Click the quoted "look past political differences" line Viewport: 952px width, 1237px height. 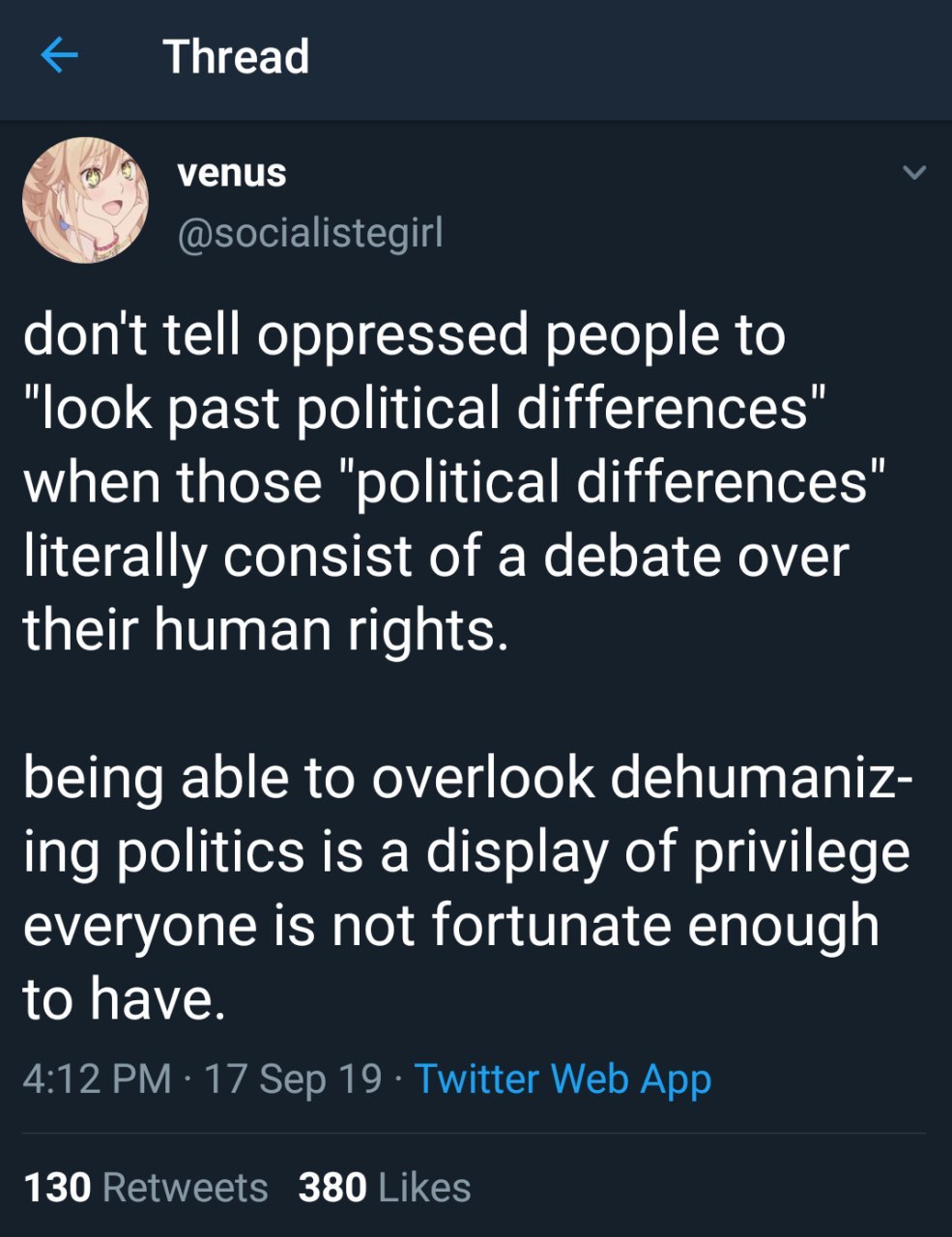(x=425, y=407)
